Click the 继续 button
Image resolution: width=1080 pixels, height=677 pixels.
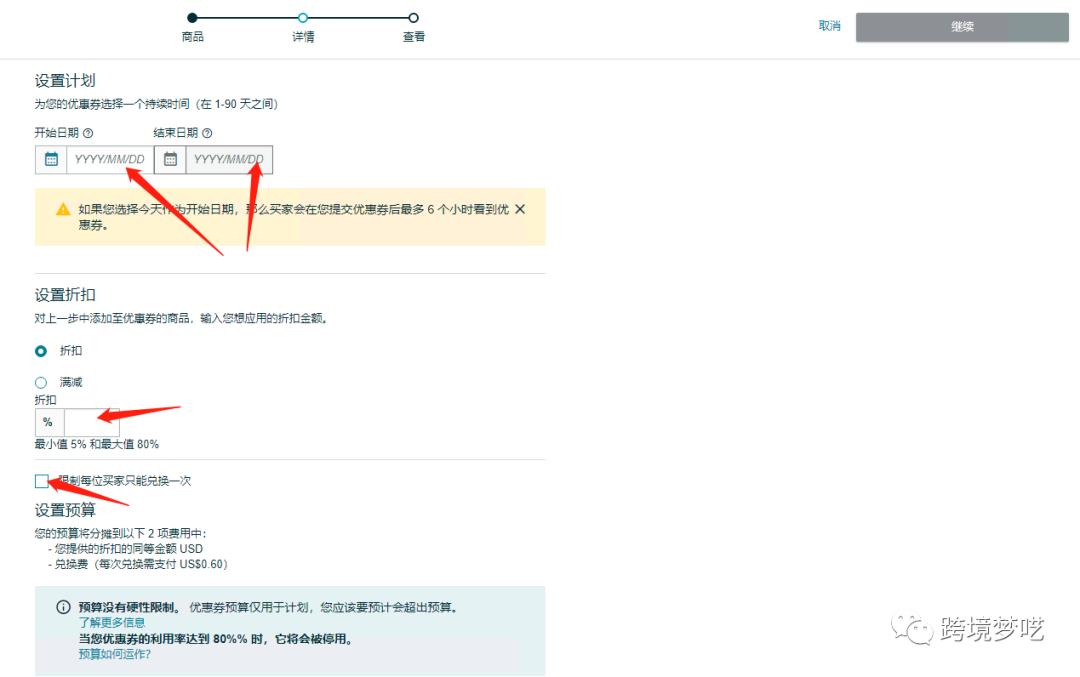[961, 27]
